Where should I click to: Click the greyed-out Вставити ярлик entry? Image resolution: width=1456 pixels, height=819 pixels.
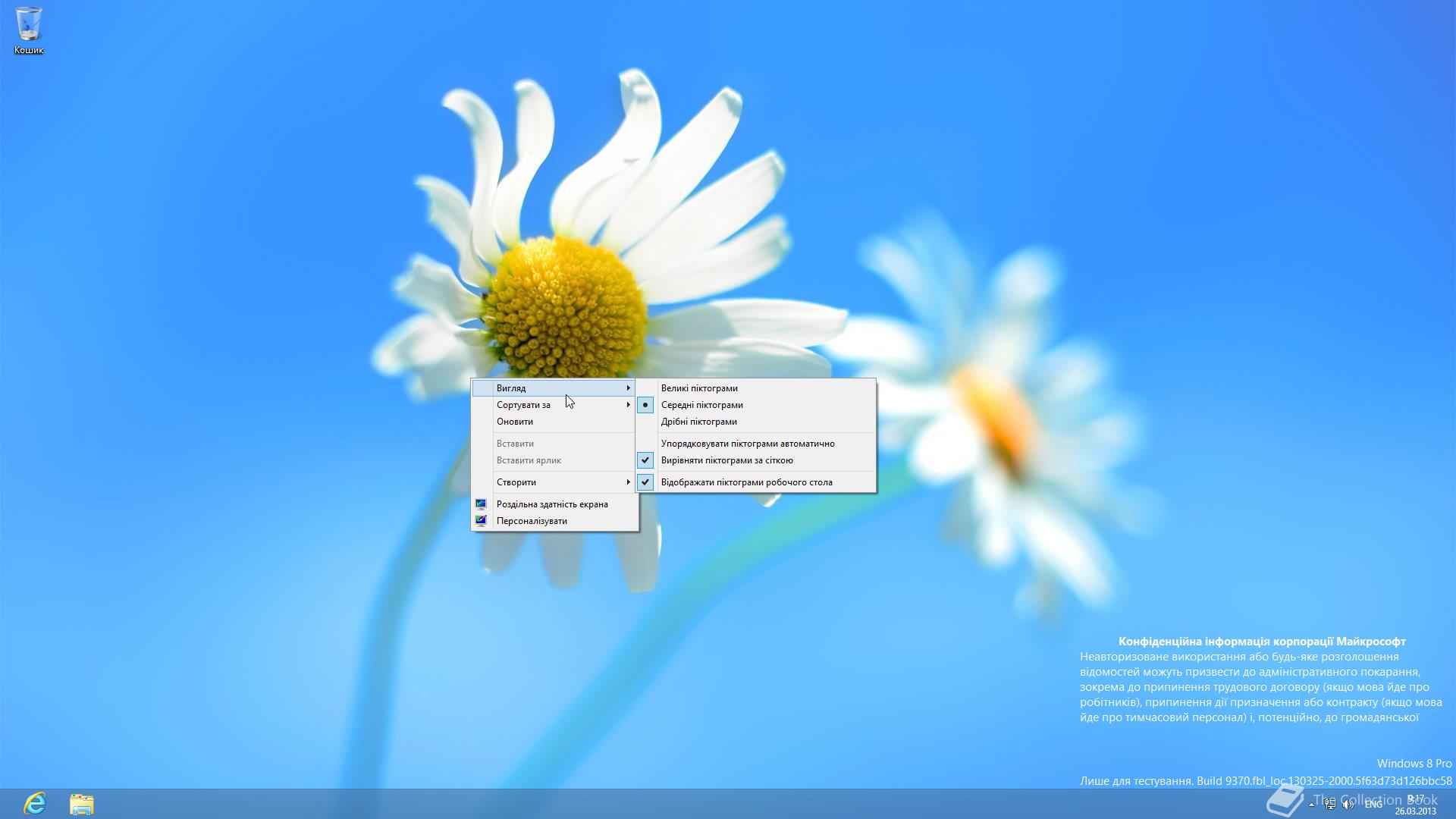(x=554, y=460)
